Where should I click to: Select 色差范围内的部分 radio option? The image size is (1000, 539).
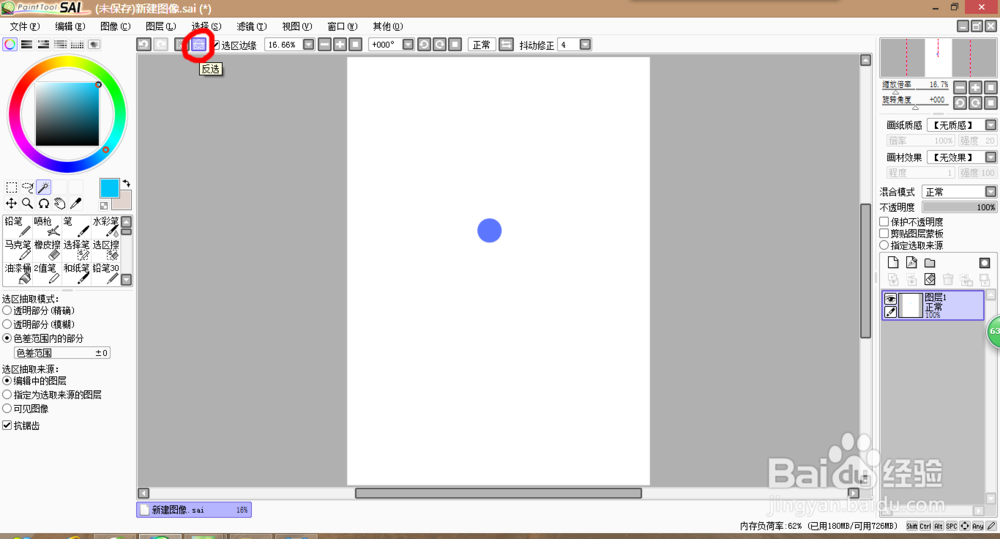7,338
